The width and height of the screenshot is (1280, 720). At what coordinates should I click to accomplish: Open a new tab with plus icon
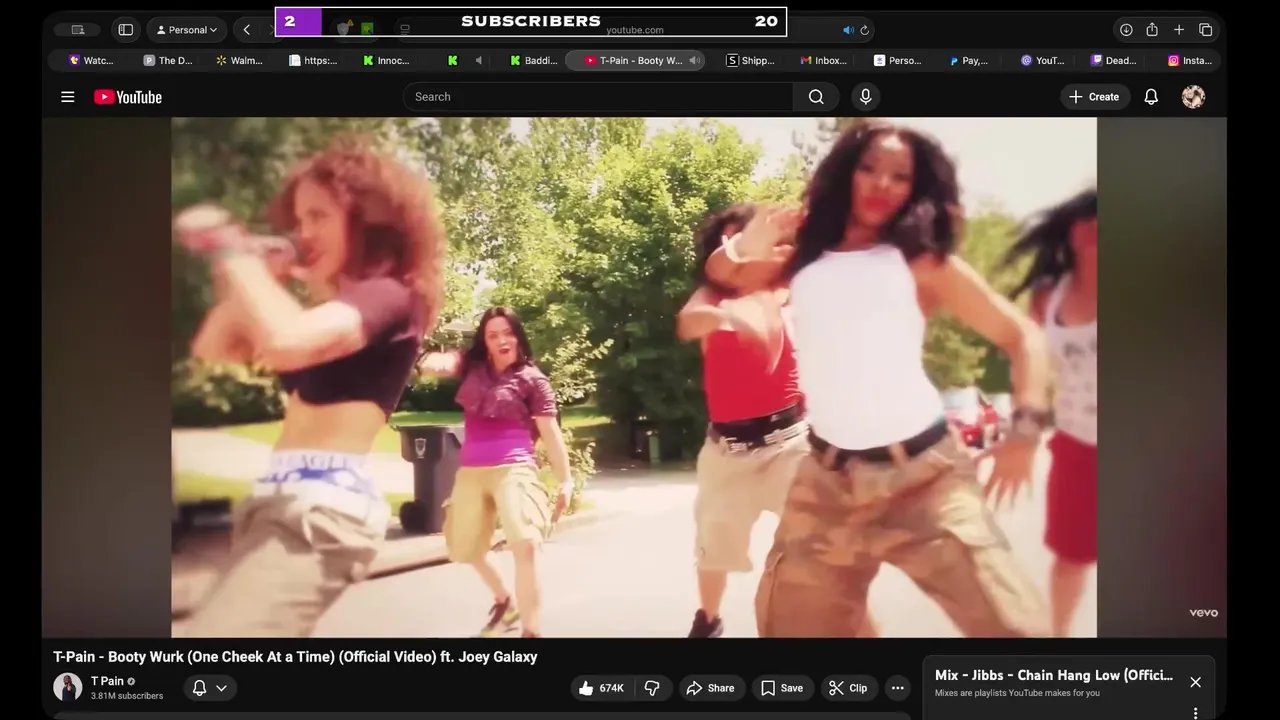pos(1179,30)
